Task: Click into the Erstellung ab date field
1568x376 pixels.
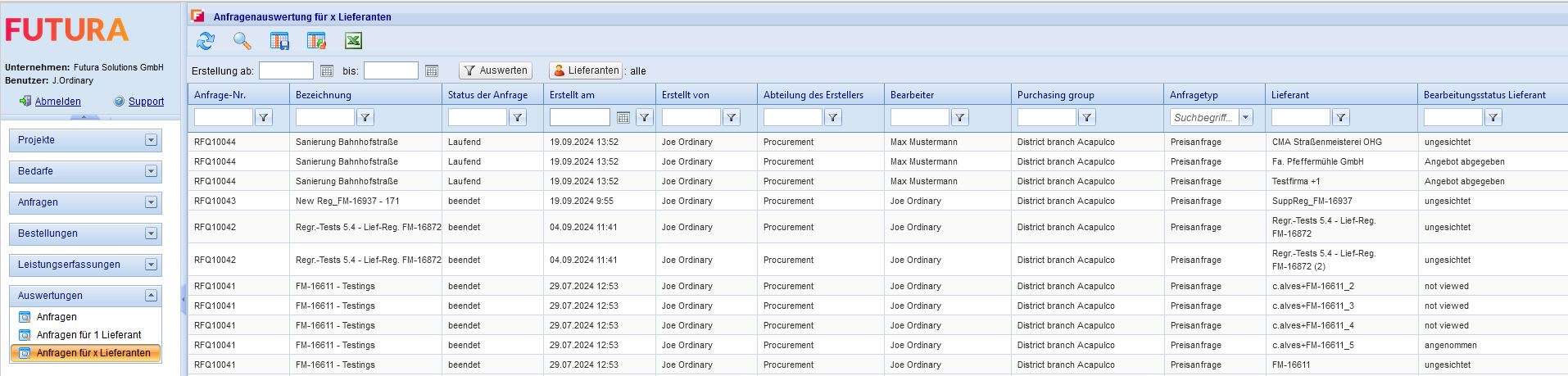Action: click(286, 71)
